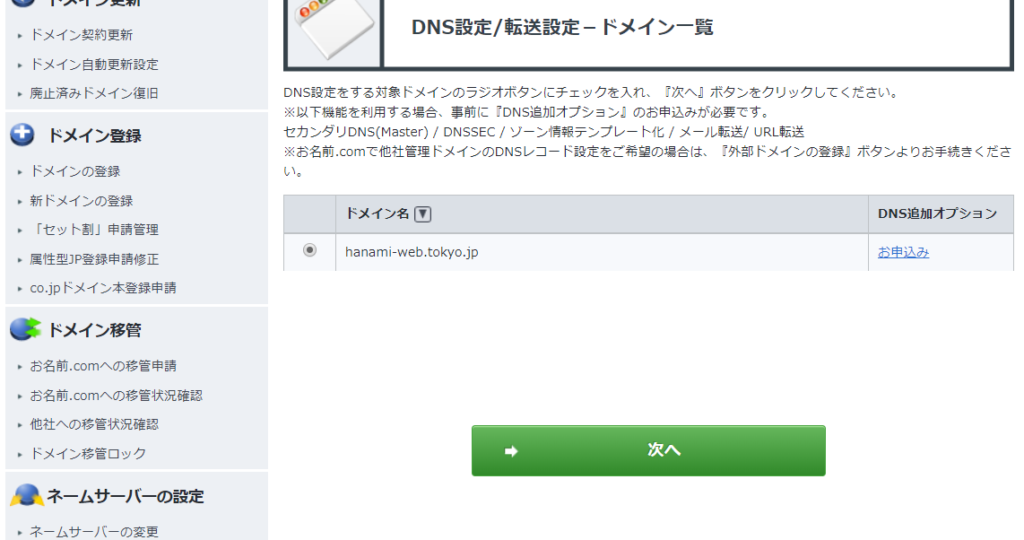Open 新ドメインの登録 link
1024x540 pixels.
81,201
